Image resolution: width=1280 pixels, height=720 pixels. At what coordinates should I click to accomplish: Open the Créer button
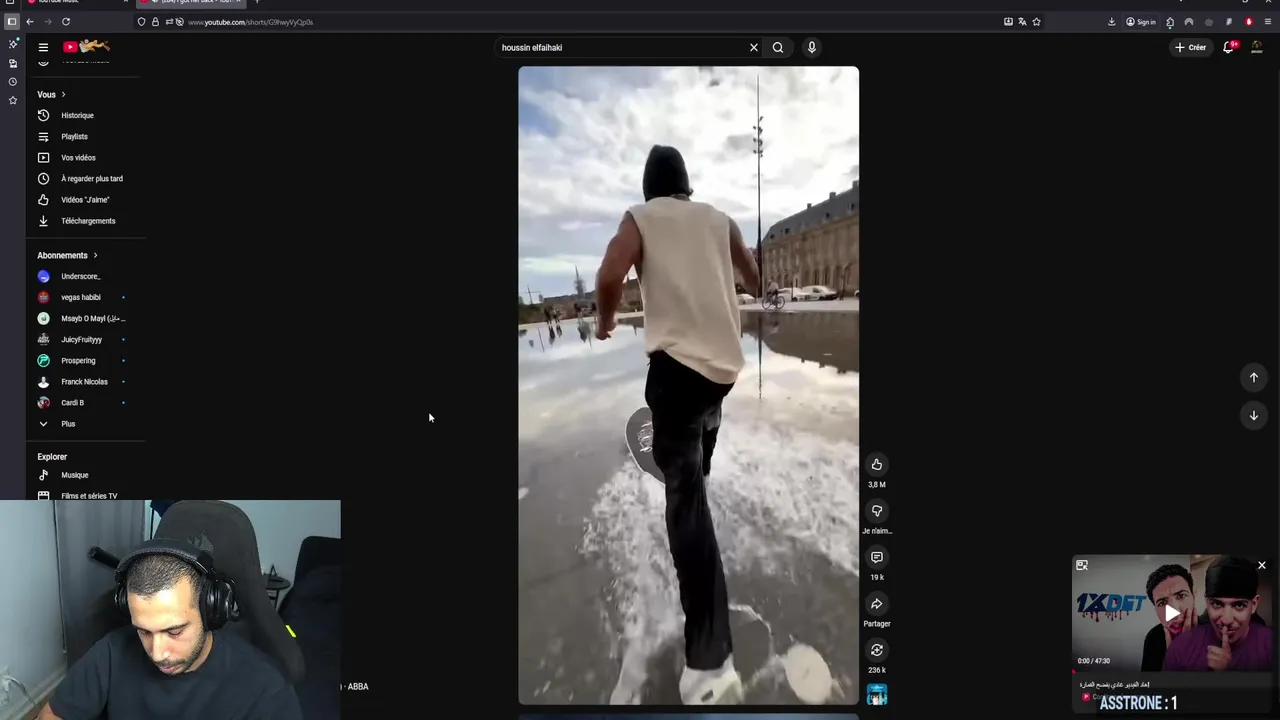pos(1190,47)
